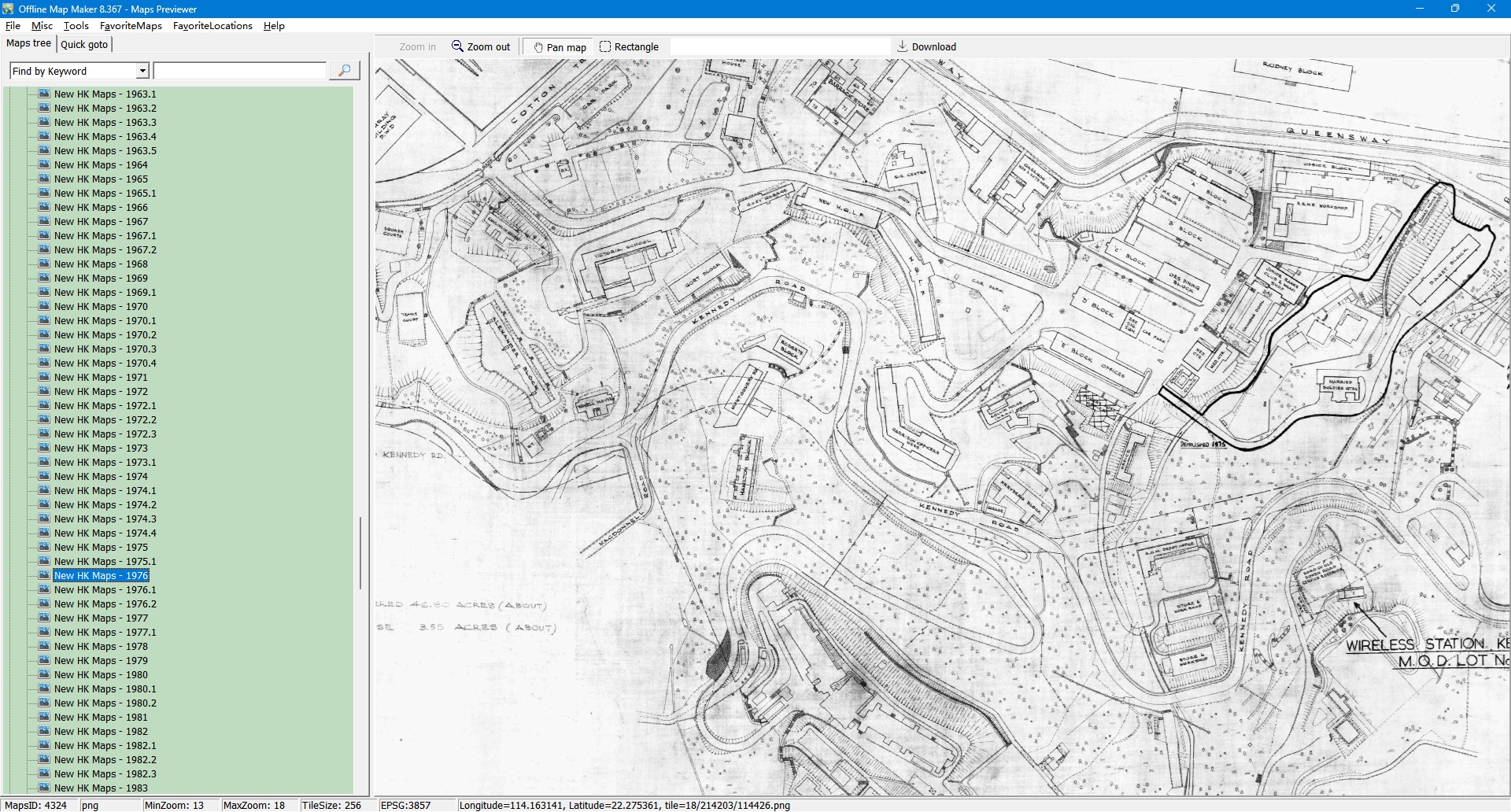
Task: Switch to the Quick goto tab
Action: [84, 44]
